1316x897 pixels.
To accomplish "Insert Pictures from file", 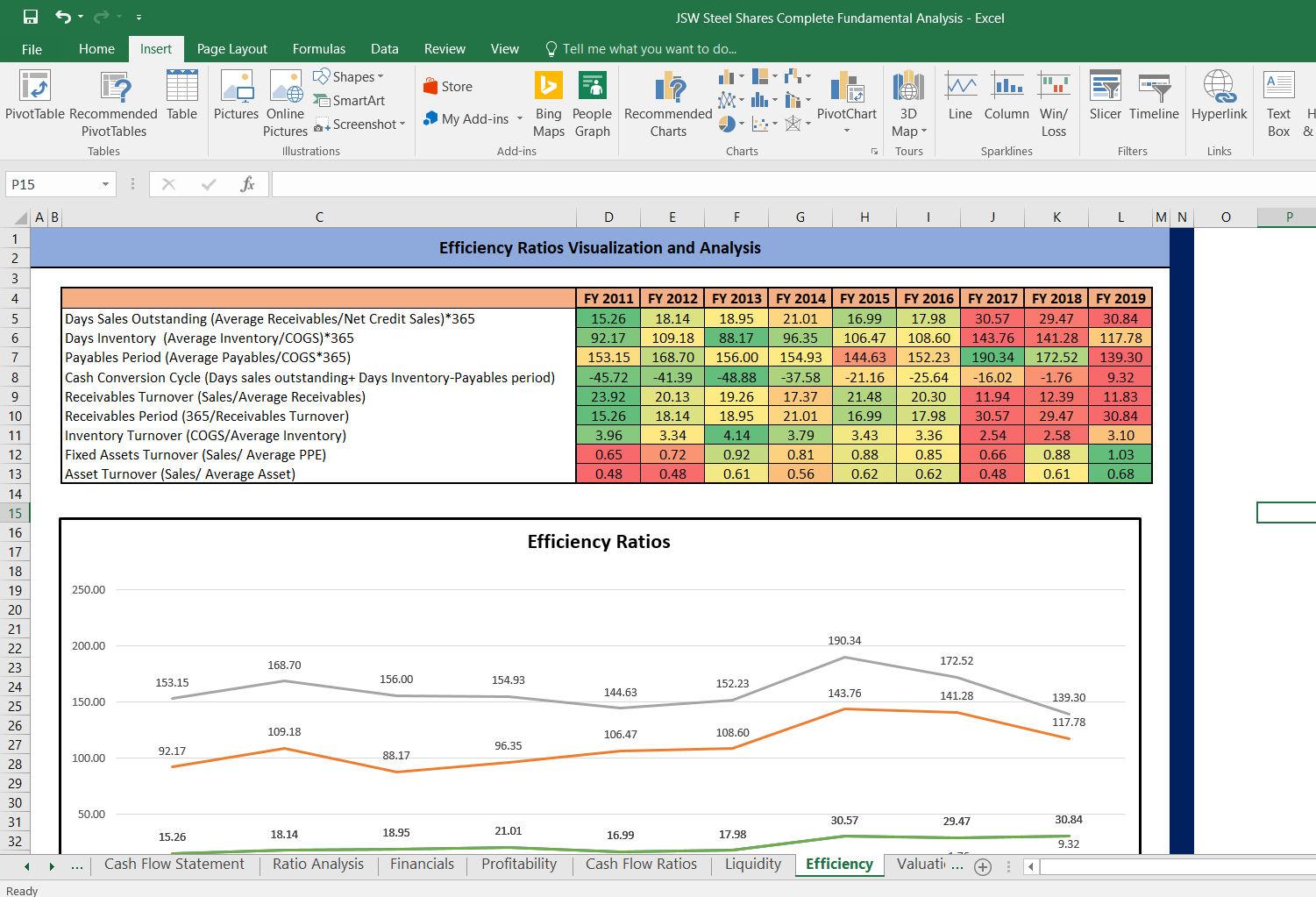I will 237,96.
